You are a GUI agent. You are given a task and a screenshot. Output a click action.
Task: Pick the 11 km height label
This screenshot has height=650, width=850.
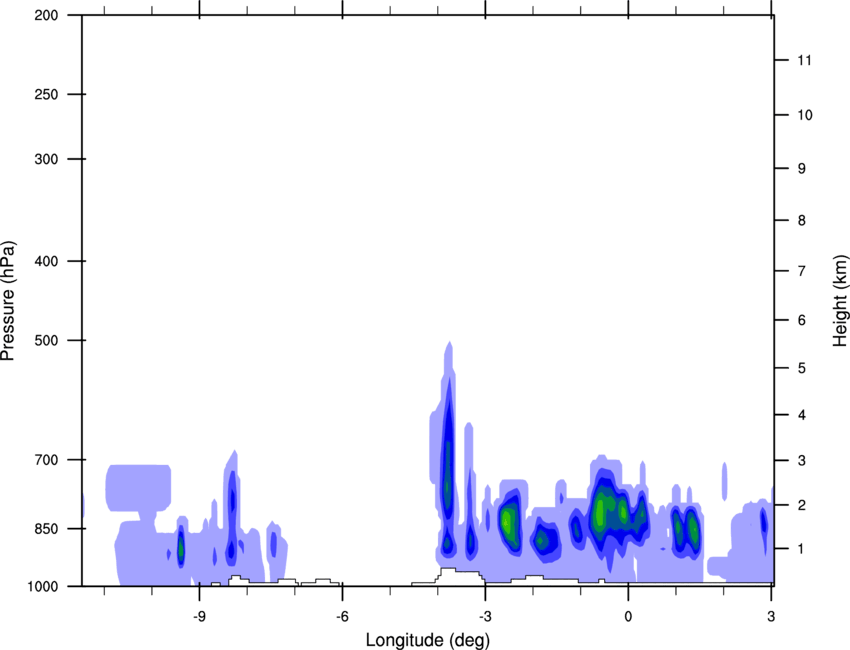point(804,60)
